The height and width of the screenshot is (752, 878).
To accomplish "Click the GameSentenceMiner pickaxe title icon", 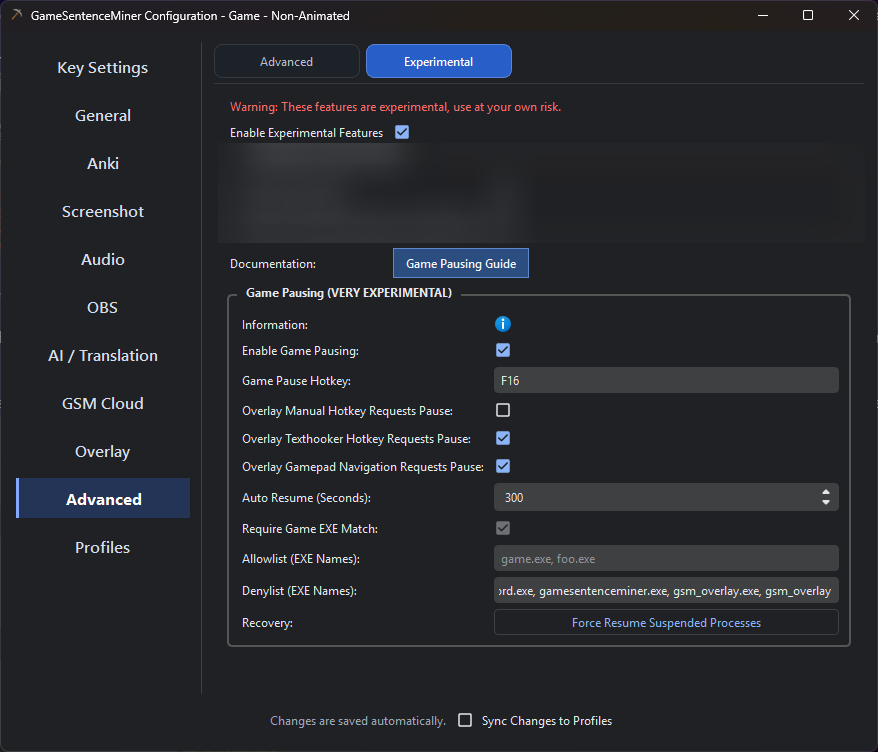I will (x=16, y=15).
